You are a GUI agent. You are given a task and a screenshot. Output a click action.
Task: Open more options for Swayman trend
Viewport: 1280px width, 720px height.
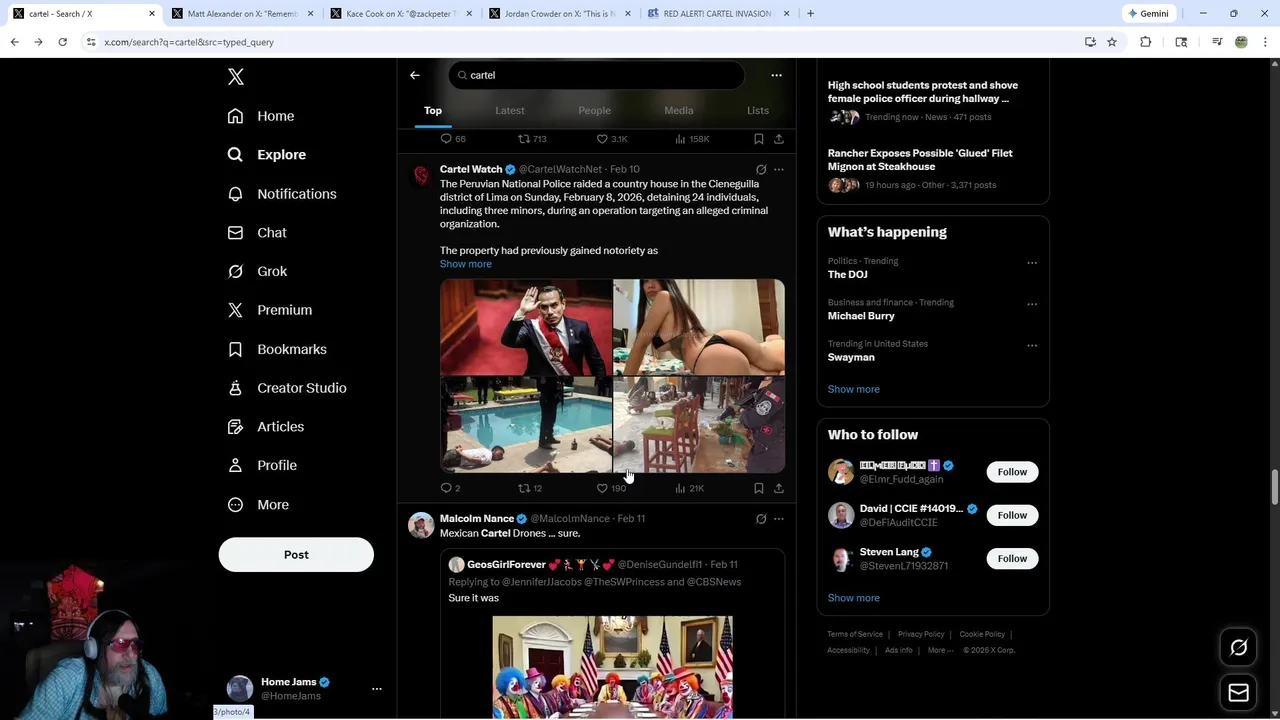(1032, 346)
